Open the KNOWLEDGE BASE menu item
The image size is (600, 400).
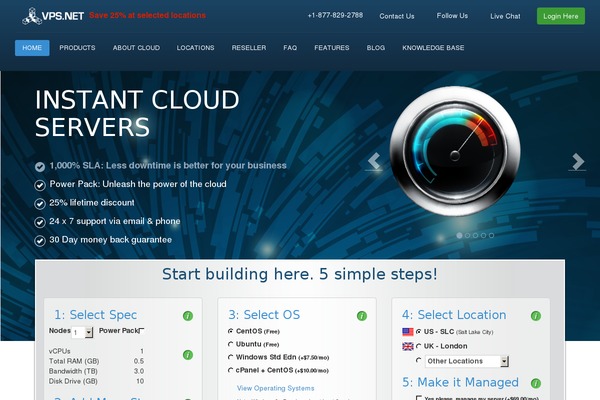tap(433, 48)
